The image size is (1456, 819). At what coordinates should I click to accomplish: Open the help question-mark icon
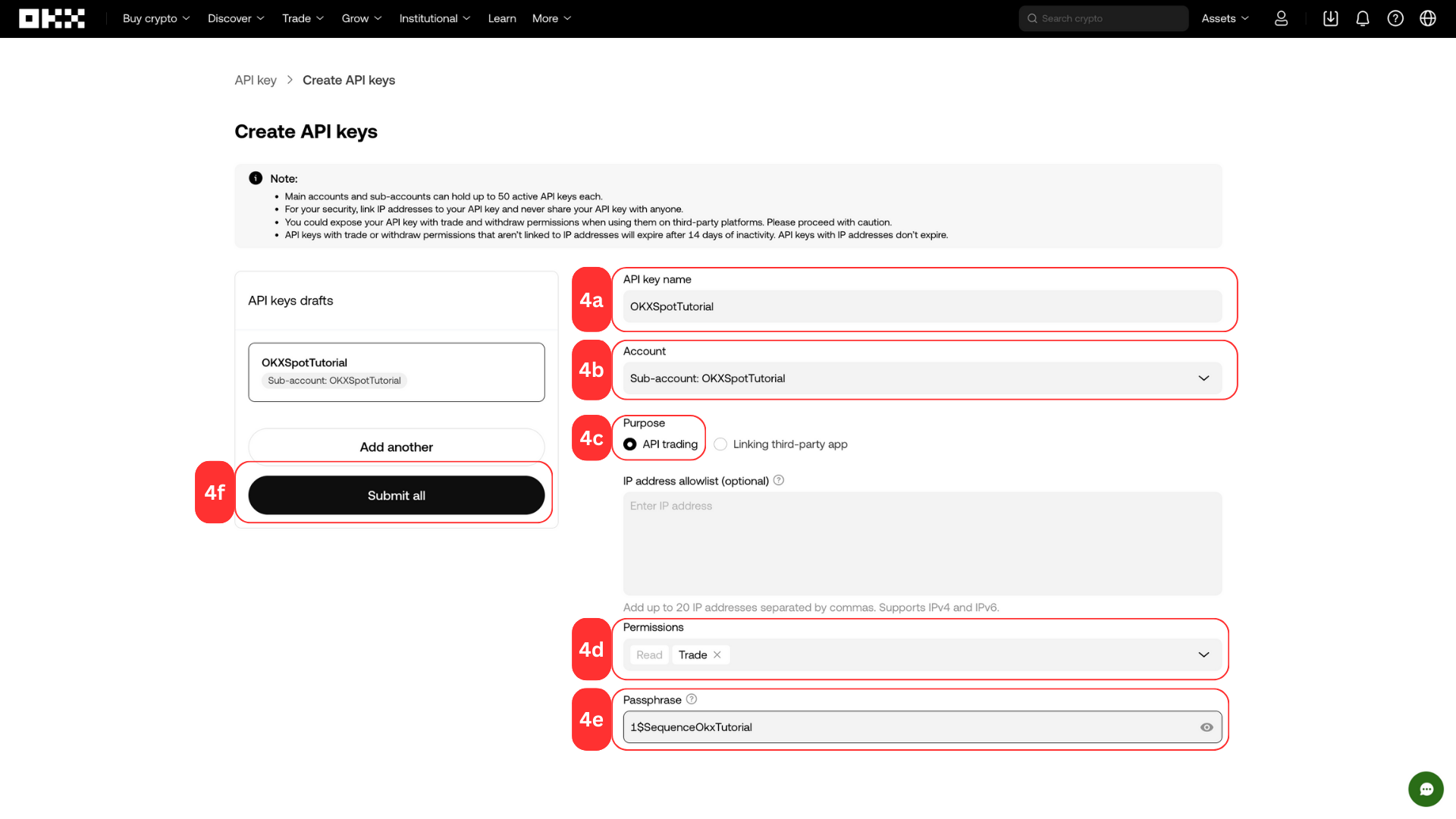click(1395, 18)
